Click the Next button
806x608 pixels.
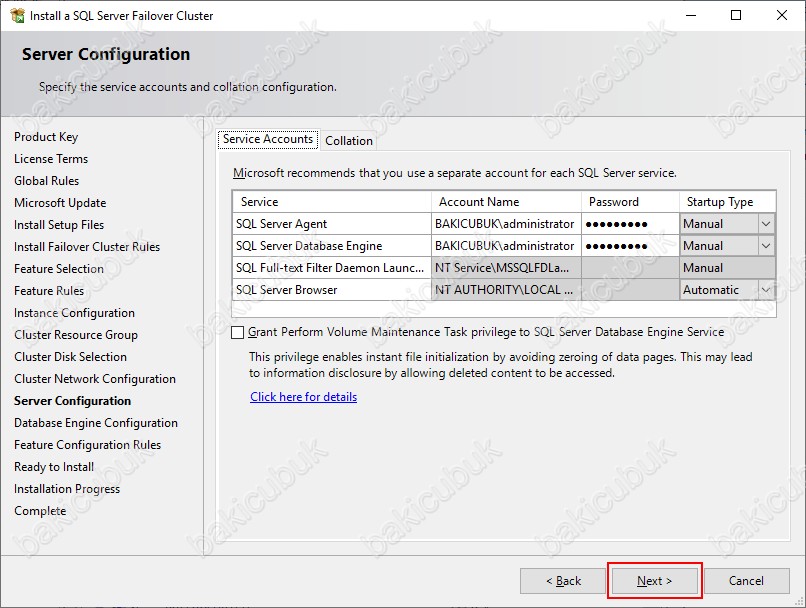(x=654, y=581)
